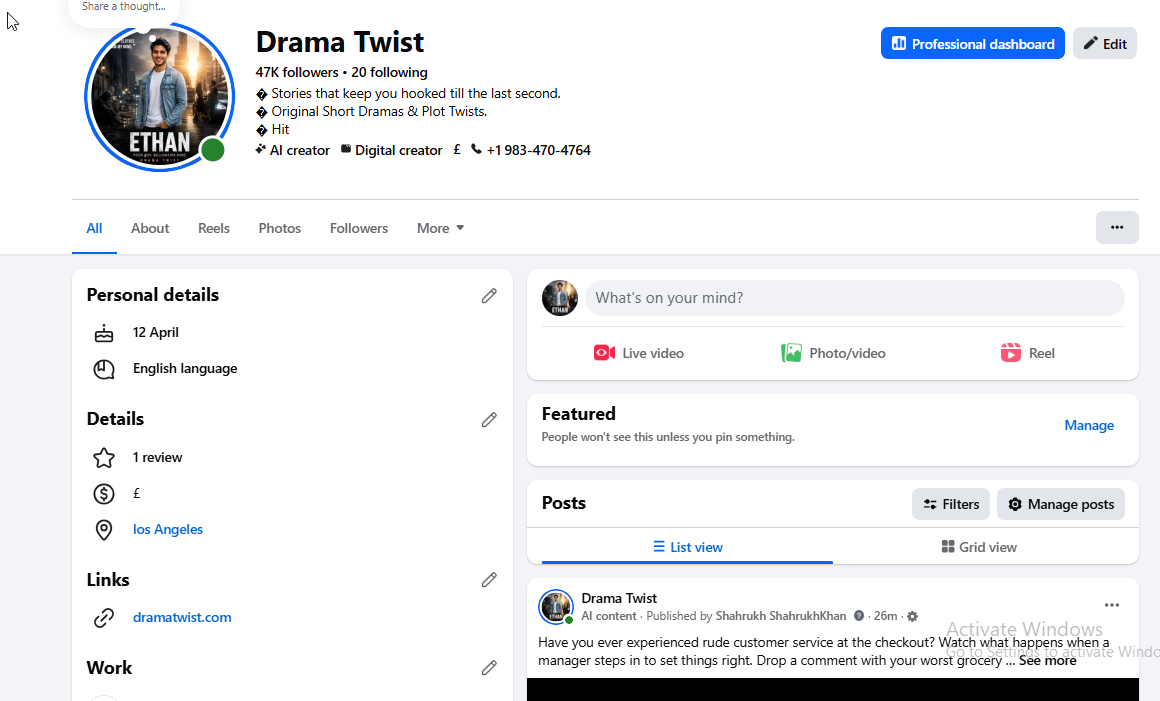Click Manage in Featured section

click(1089, 425)
